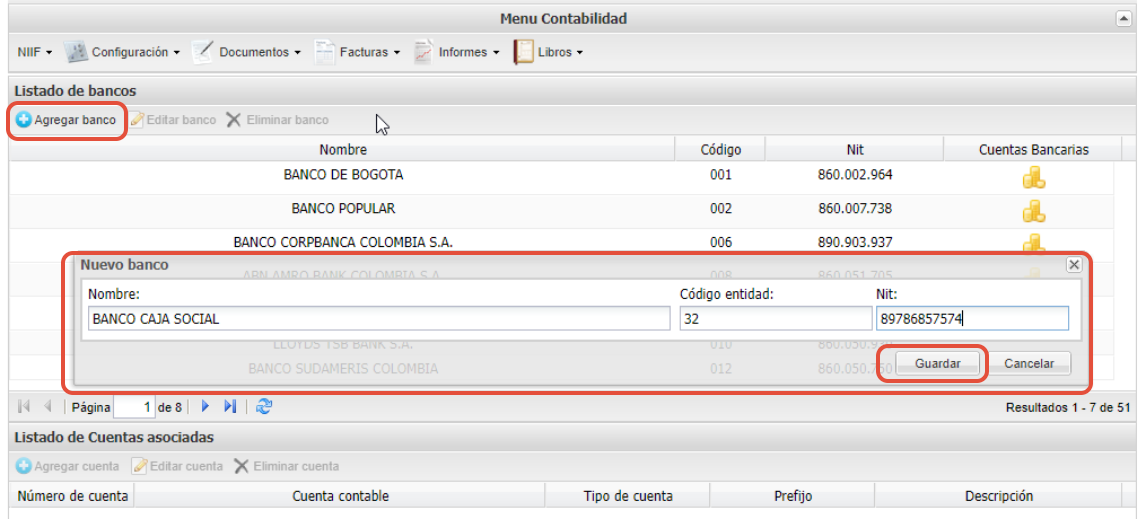Sort by Cuenta contable header
This screenshot has height=519, width=1146.
tap(340, 496)
